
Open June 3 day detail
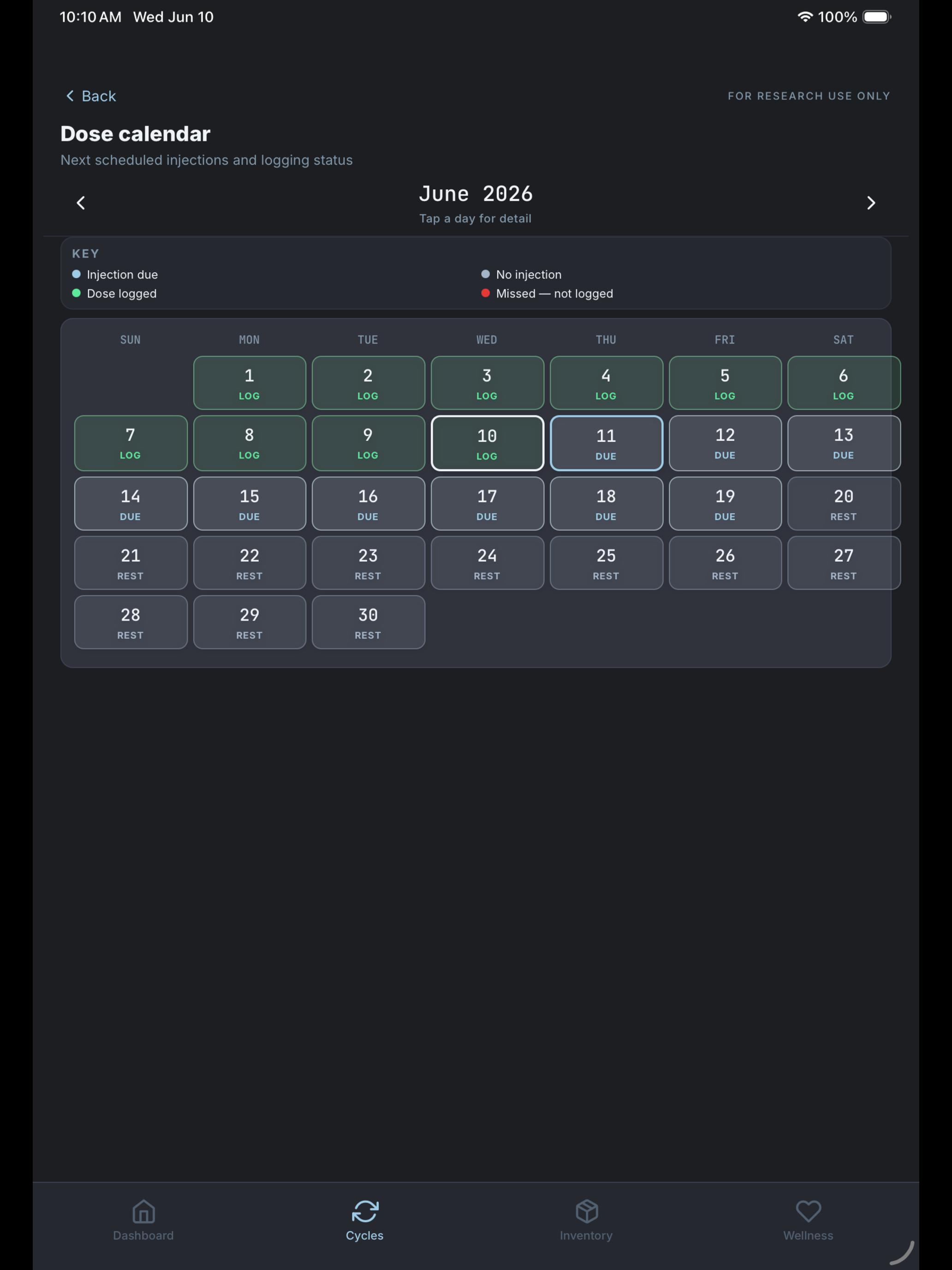pos(487,383)
